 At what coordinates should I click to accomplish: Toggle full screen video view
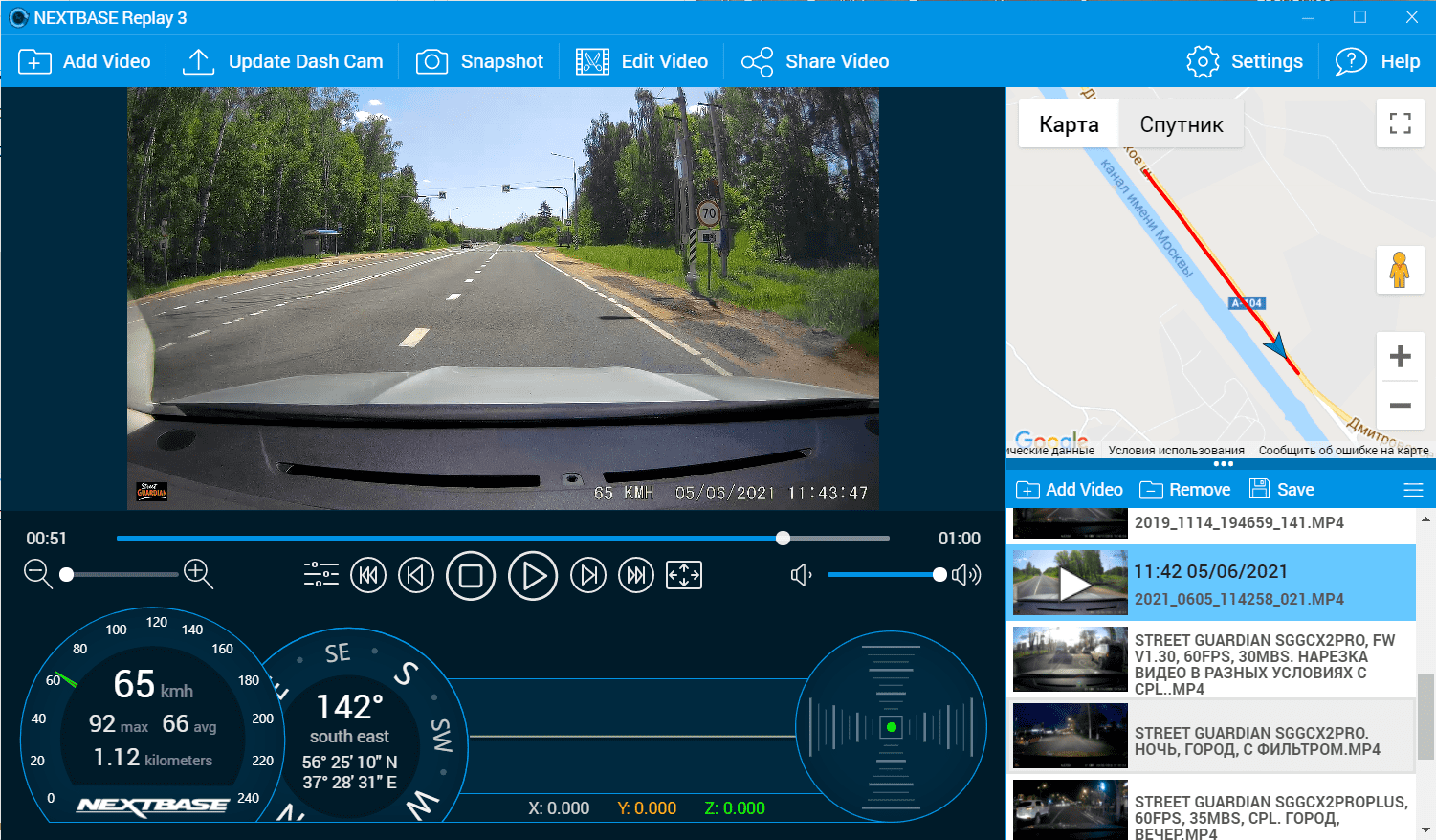click(x=684, y=575)
